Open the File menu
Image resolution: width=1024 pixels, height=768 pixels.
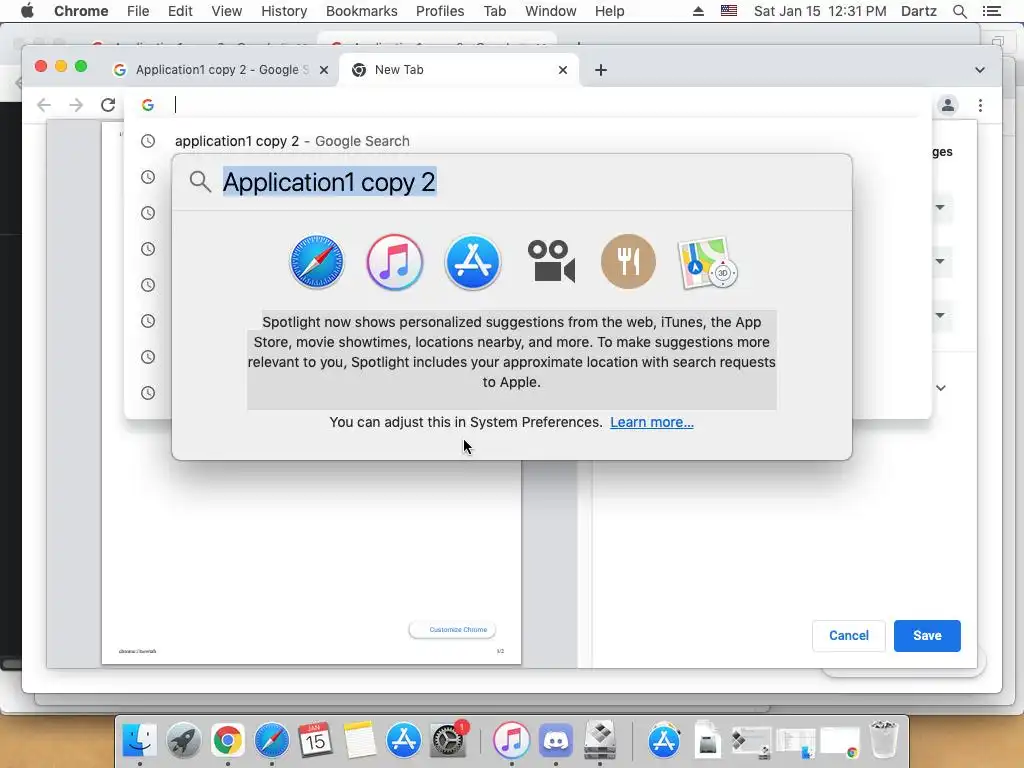pyautogui.click(x=138, y=11)
